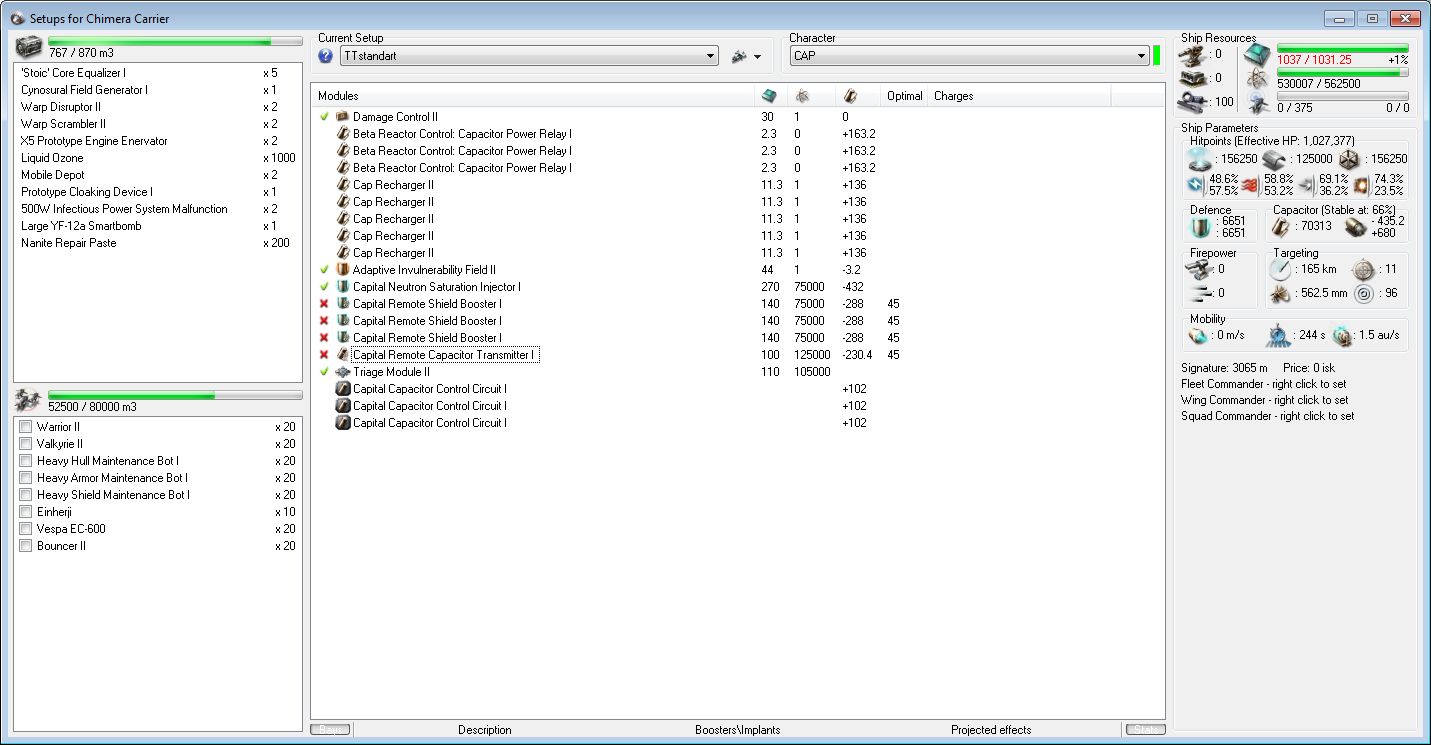Select Nanite Repair Paste in the cargo list

[x=158, y=243]
